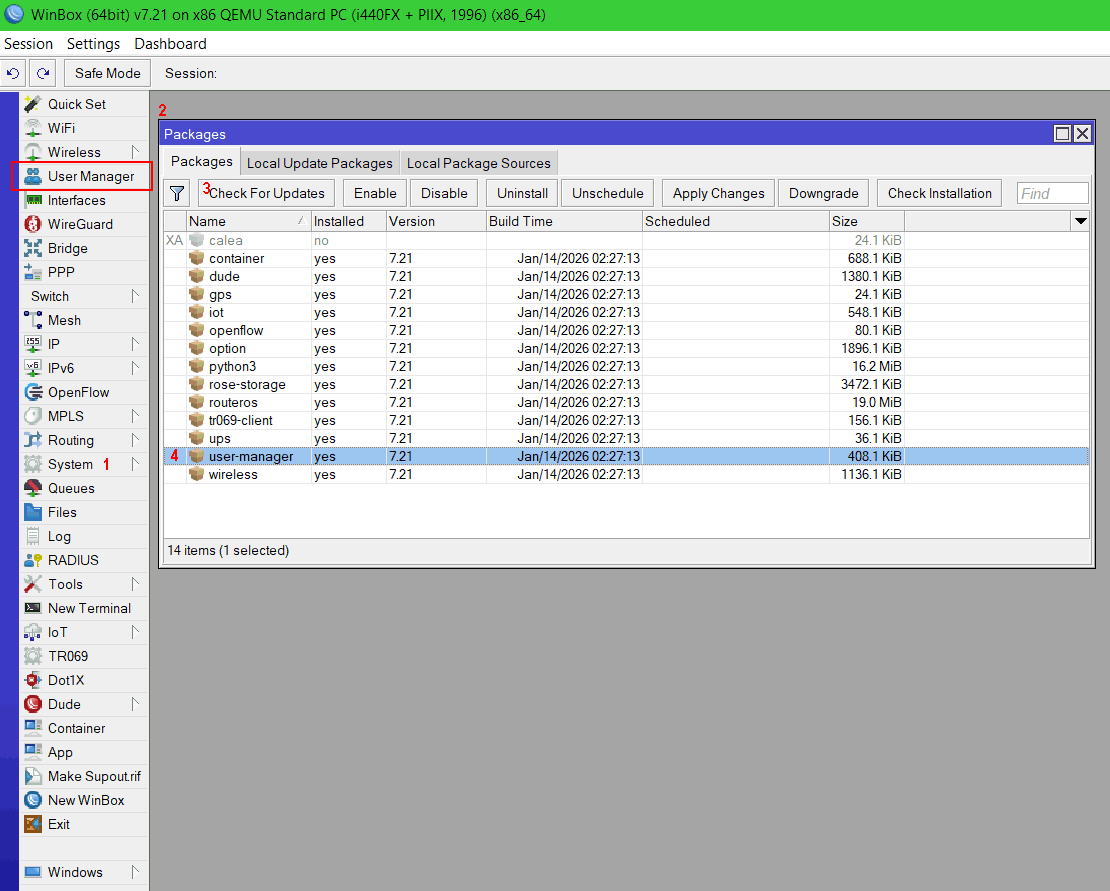Toggle the Safe Mode button

pyautogui.click(x=108, y=73)
